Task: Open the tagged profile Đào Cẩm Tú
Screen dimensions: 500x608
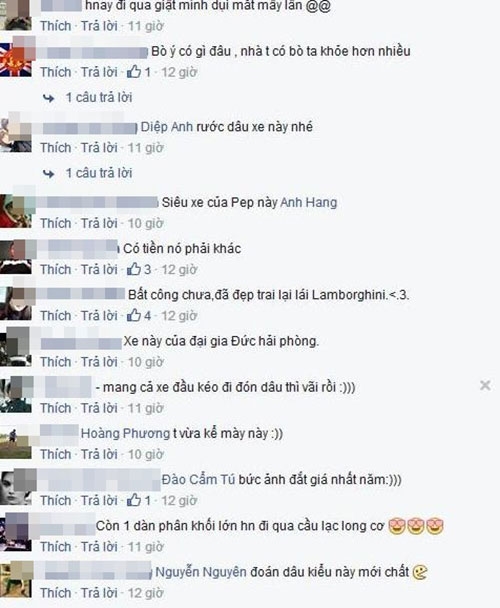Action: coord(198,480)
